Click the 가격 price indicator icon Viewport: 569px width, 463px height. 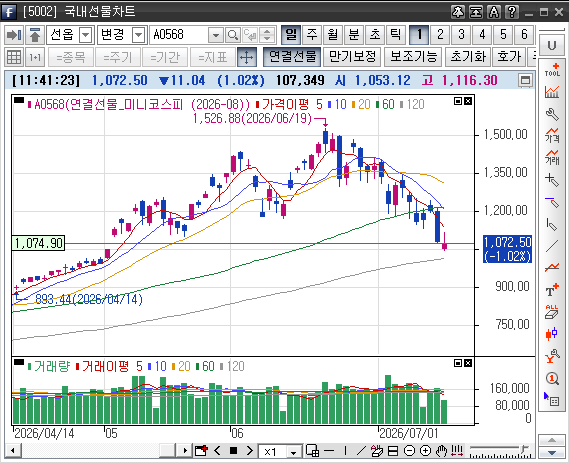(552, 135)
